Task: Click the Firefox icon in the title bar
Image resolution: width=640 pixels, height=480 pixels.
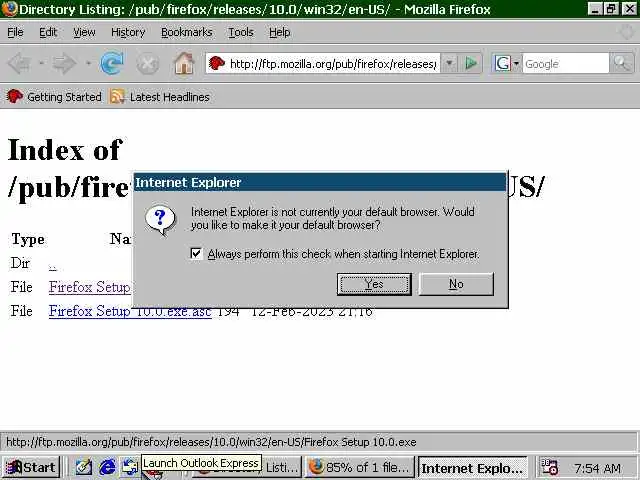Action: coord(9,9)
